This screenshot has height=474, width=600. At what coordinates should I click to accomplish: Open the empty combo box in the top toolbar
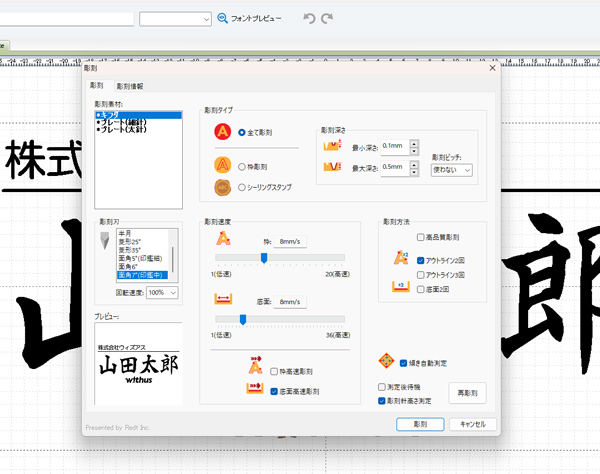pyautogui.click(x=175, y=19)
